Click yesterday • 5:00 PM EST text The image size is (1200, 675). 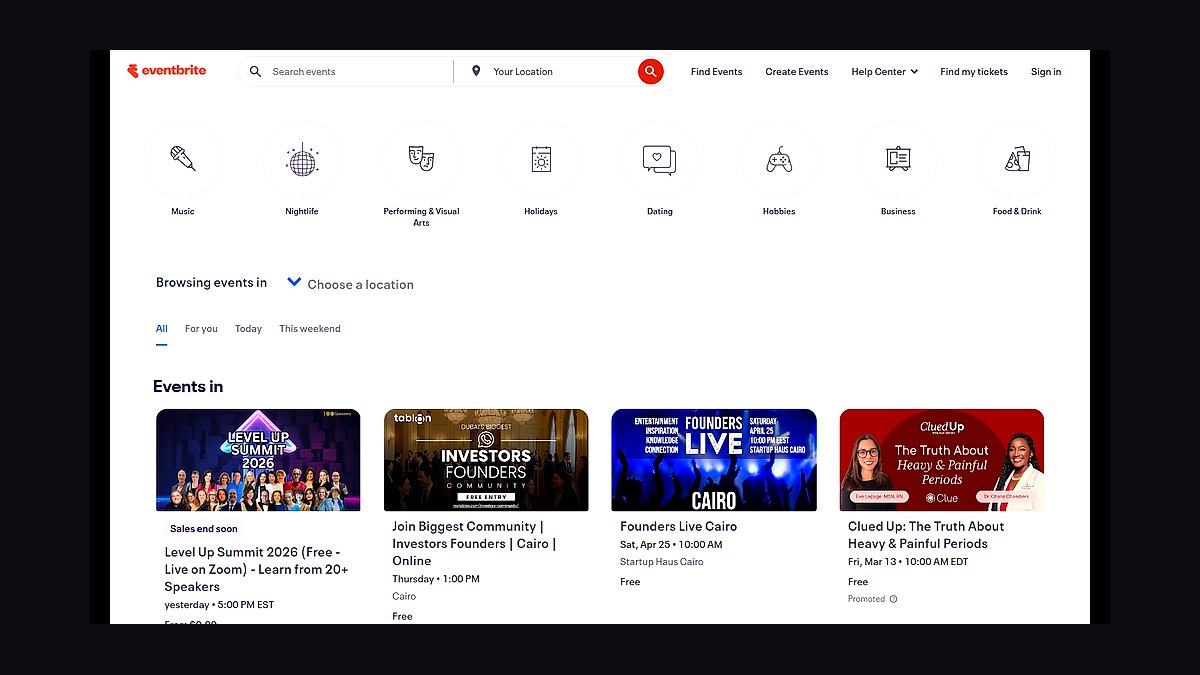click(x=219, y=605)
